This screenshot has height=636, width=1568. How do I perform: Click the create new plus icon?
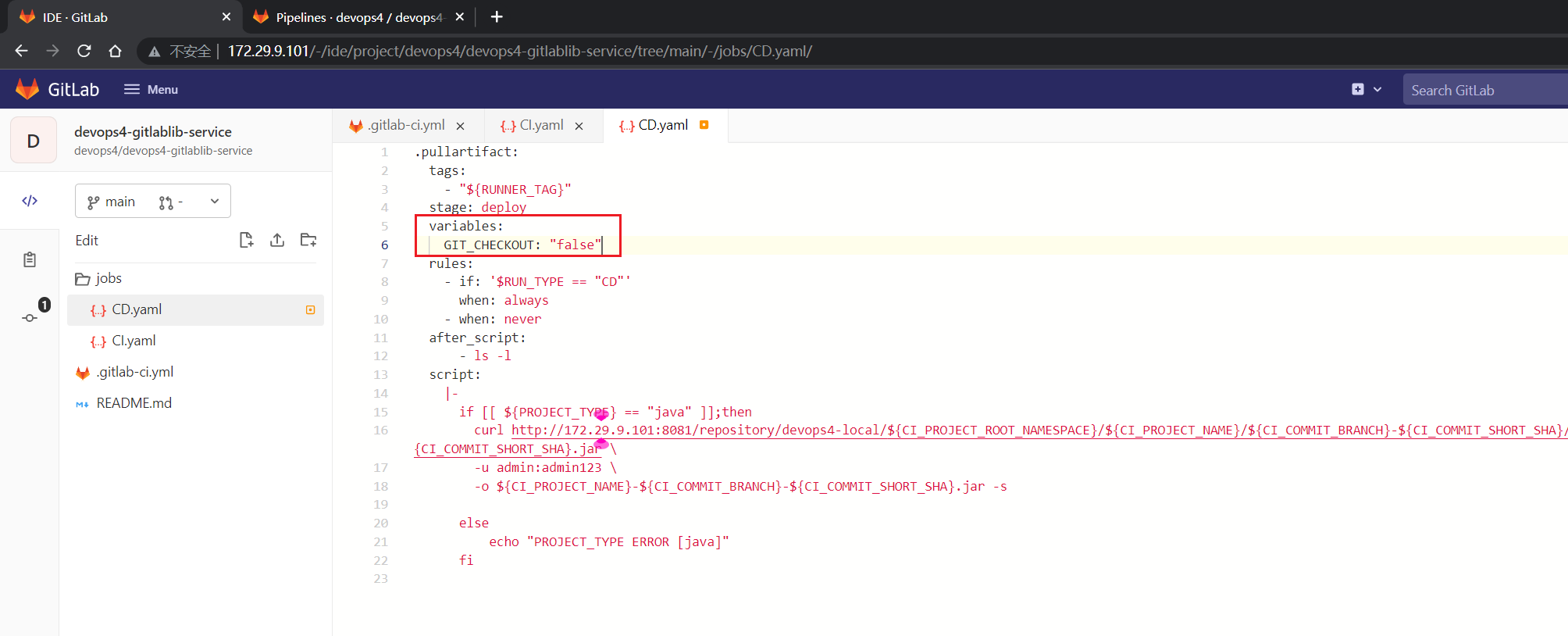[1358, 89]
